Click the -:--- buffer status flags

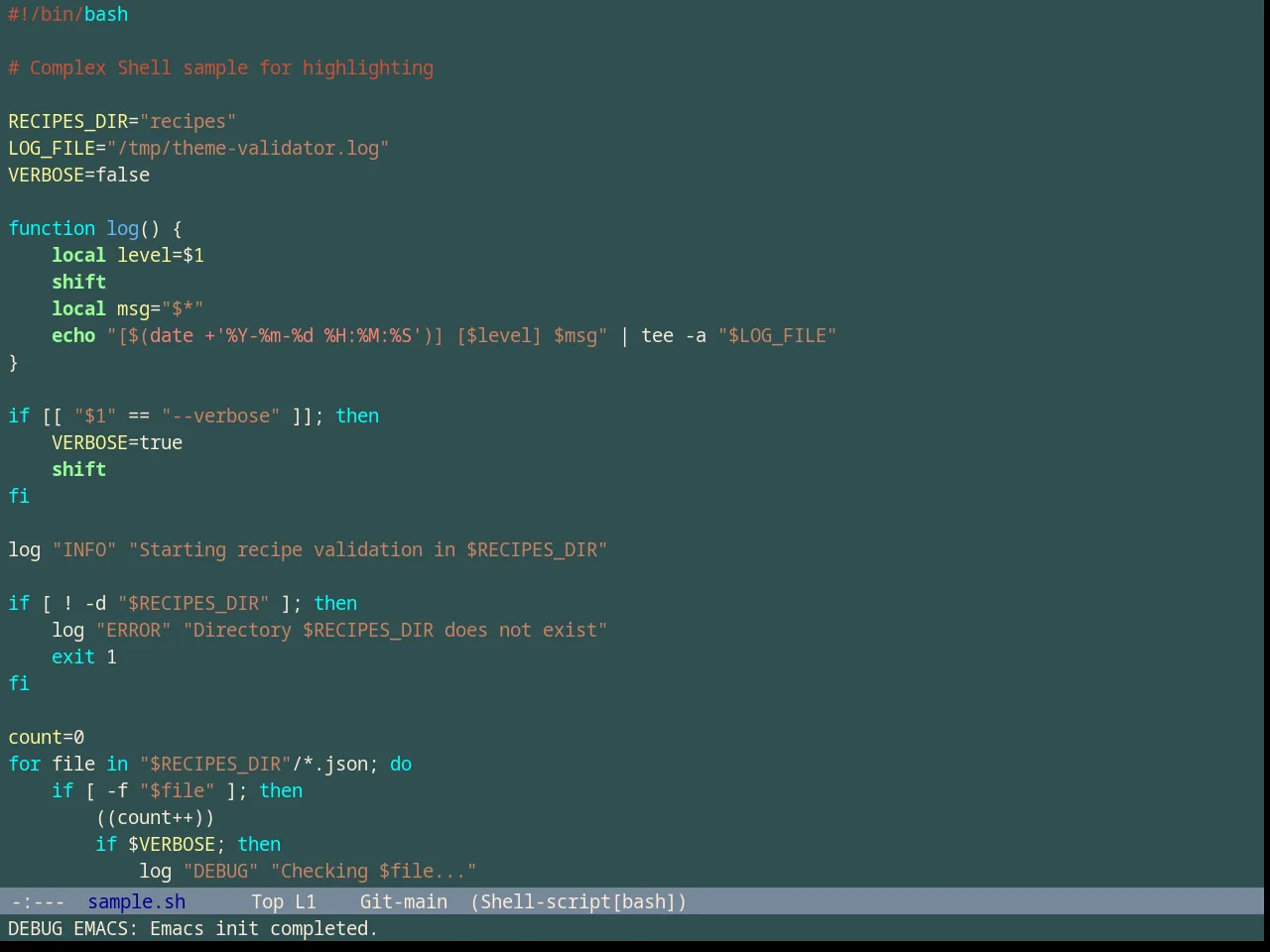38,901
